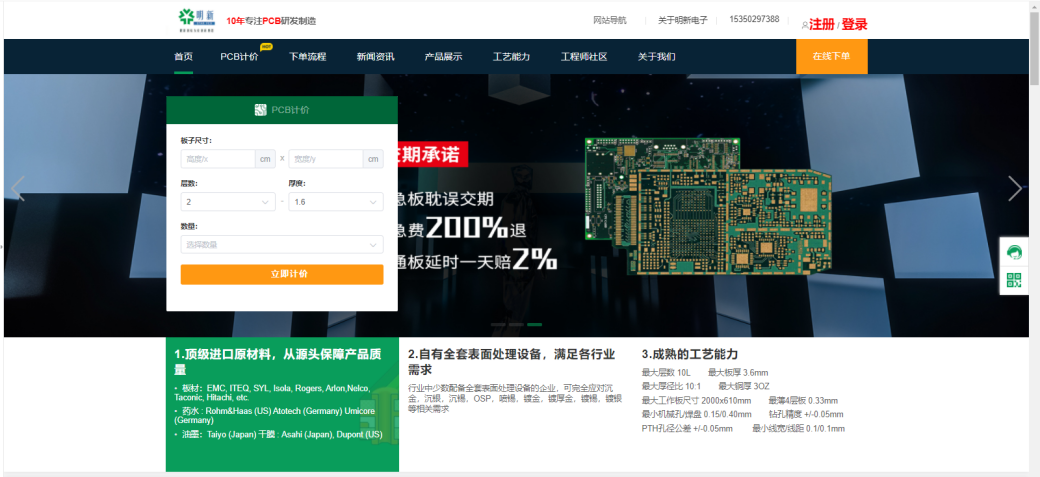
Task: Click the PCB icon in PCB计价 panel header
Action: click(260, 110)
